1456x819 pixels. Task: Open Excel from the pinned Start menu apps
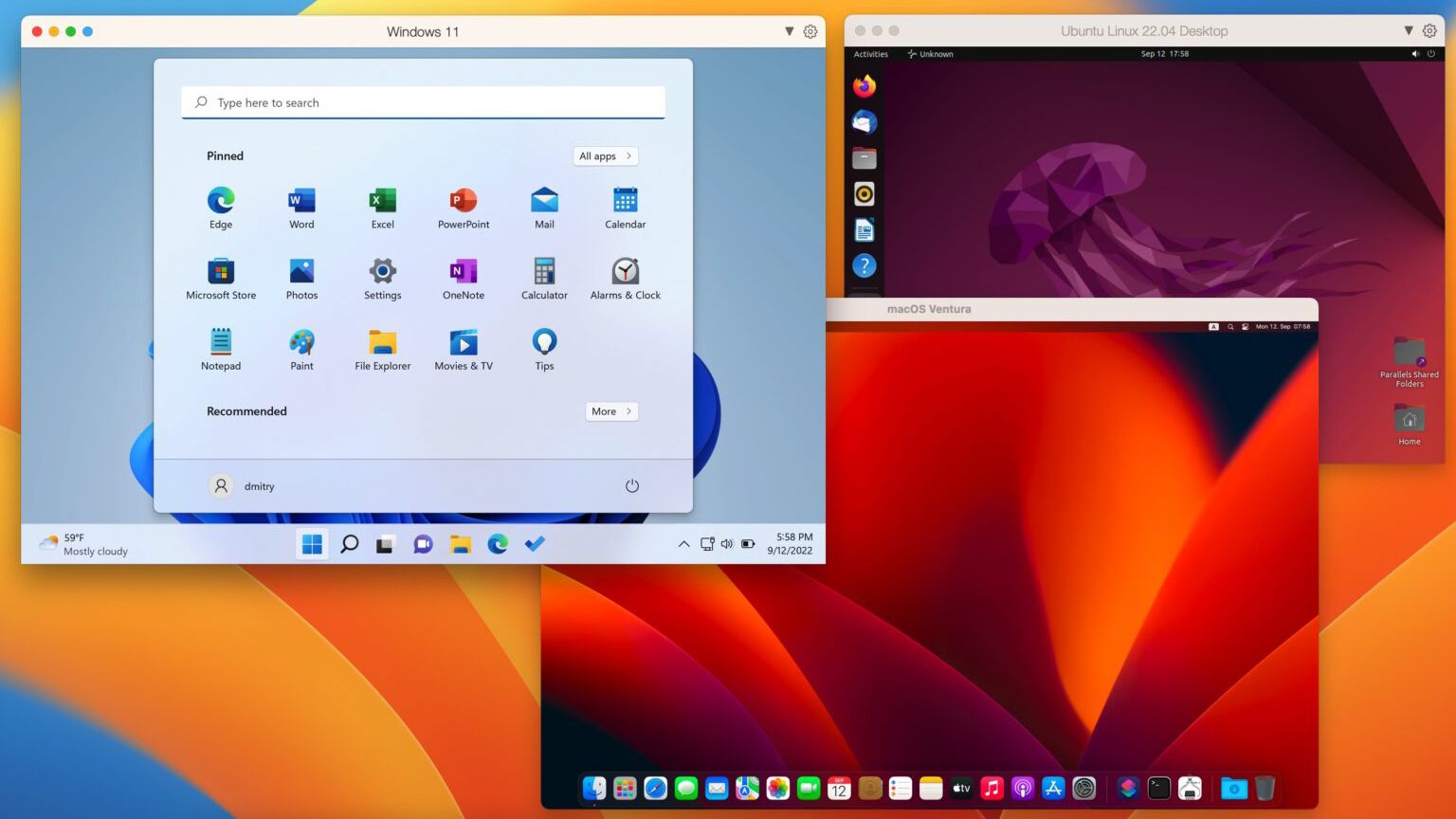(x=382, y=201)
